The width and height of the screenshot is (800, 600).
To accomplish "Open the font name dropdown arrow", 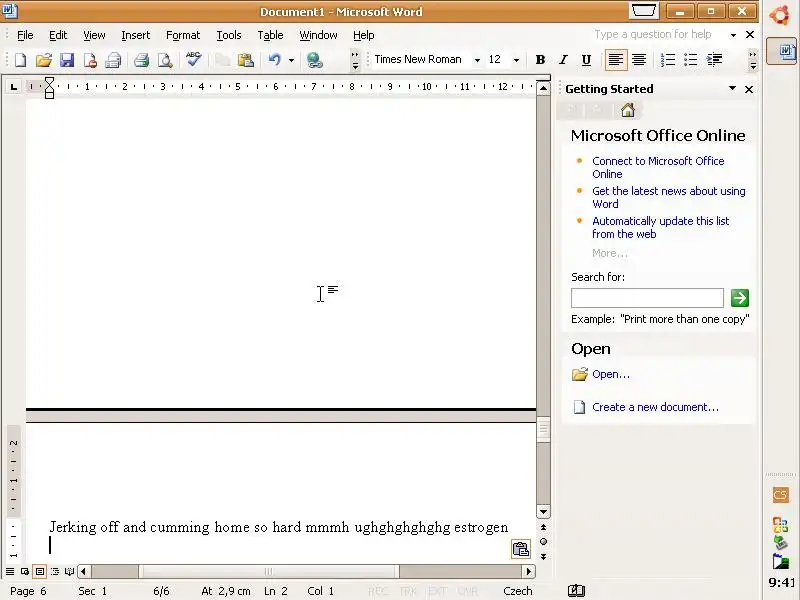I will (477, 60).
